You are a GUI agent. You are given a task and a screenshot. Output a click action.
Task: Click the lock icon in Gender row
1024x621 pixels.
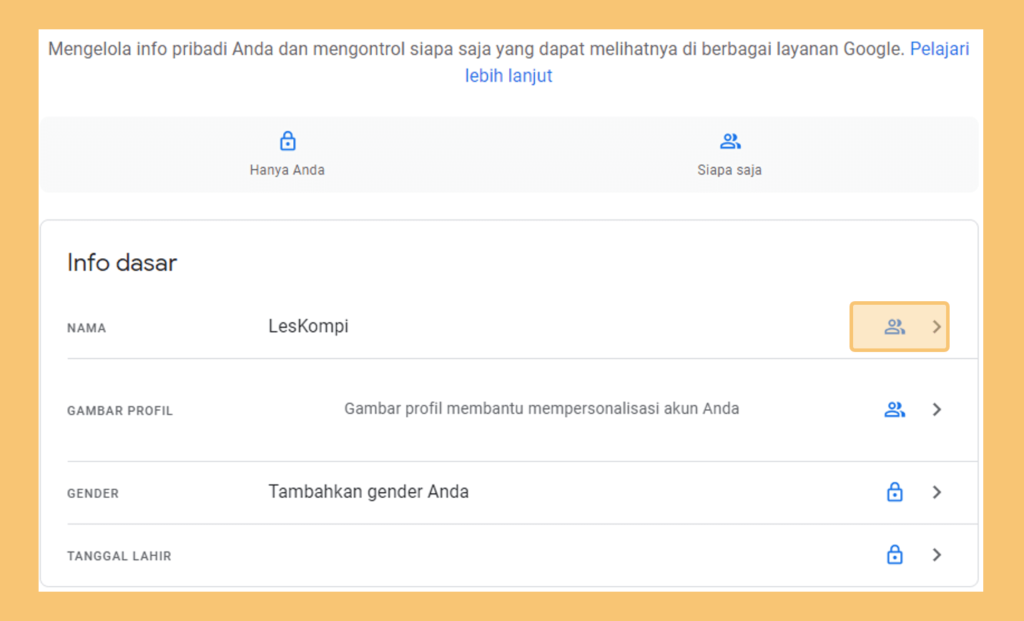(x=895, y=492)
